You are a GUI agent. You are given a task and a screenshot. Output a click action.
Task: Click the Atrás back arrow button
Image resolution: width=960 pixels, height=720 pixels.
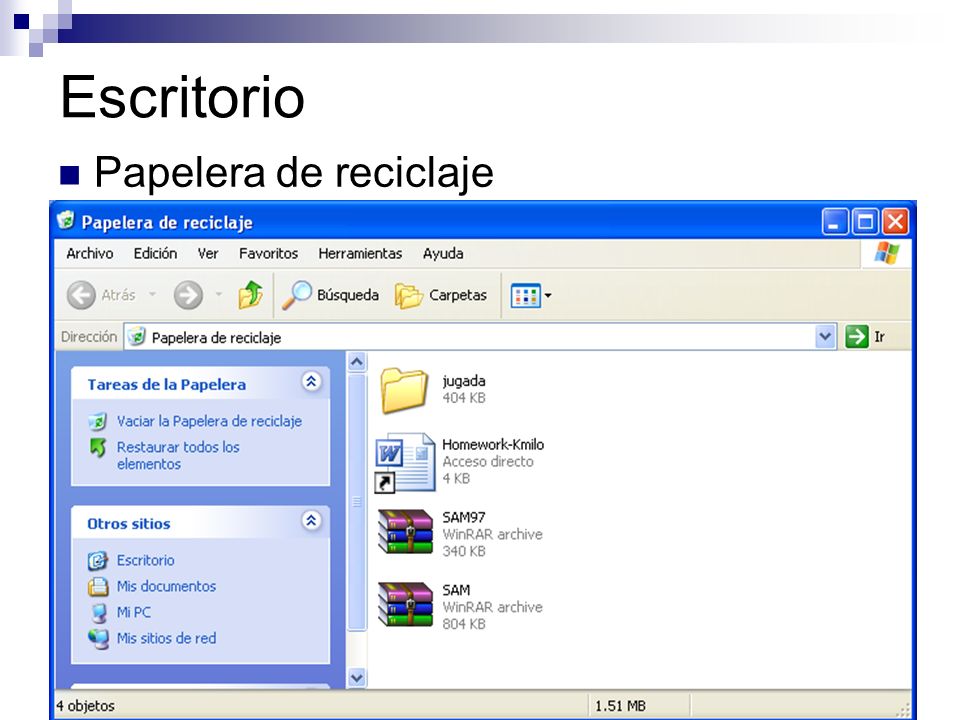[x=81, y=295]
